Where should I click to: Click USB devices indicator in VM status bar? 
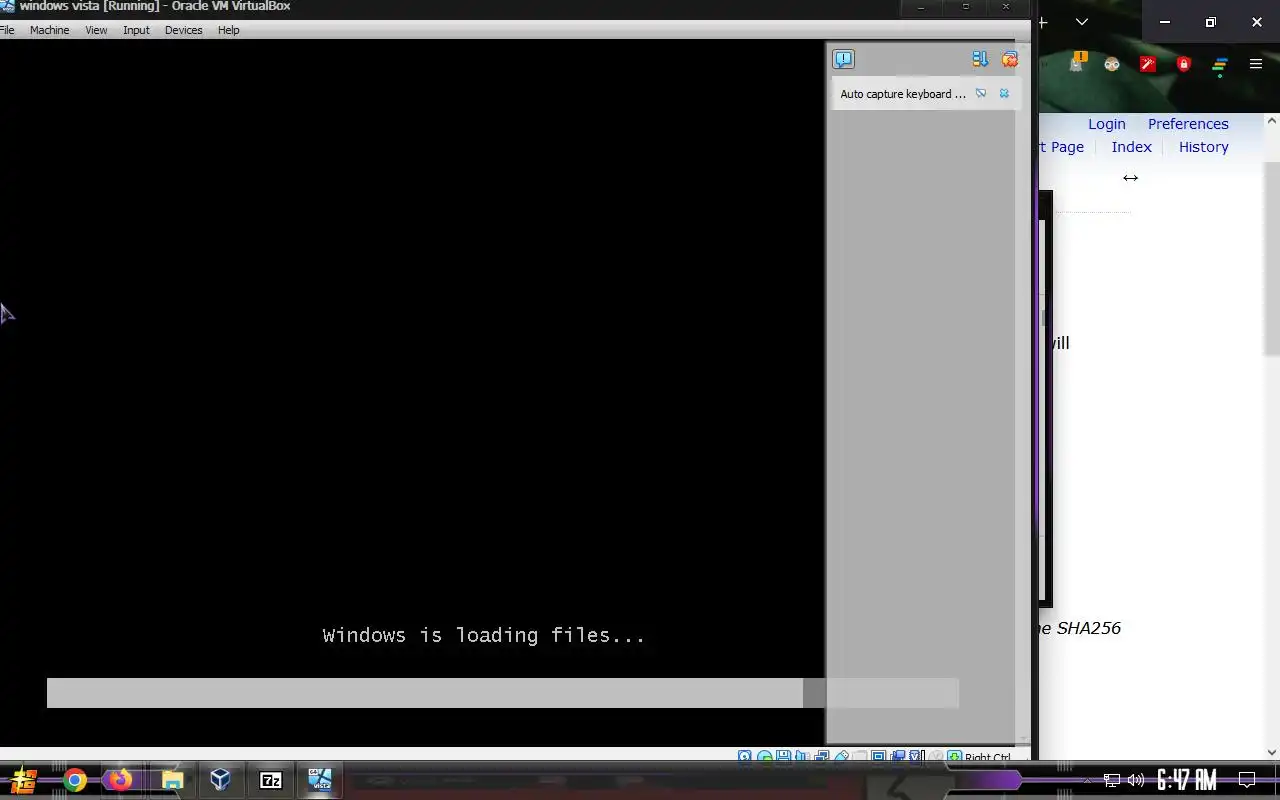[x=841, y=757]
